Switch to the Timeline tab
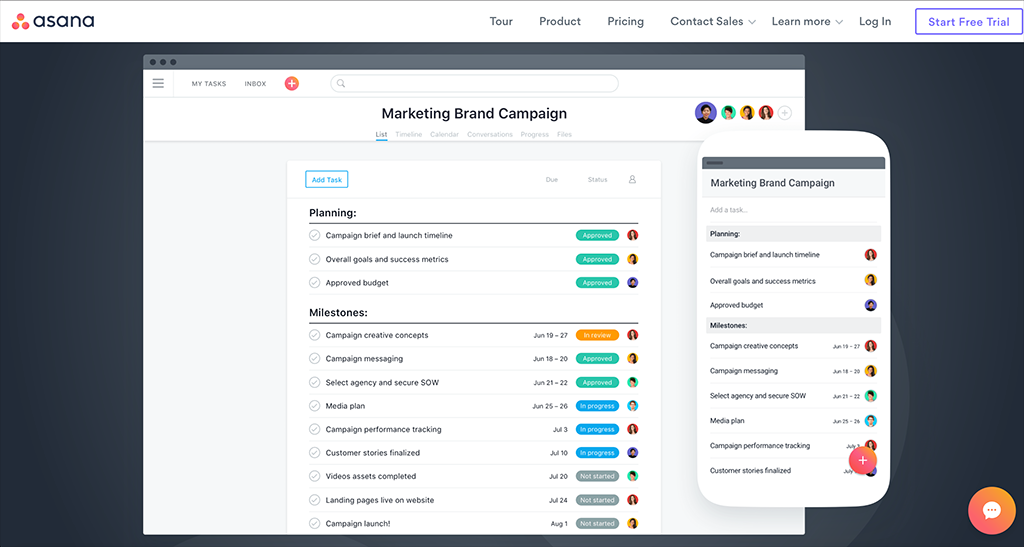 [408, 134]
